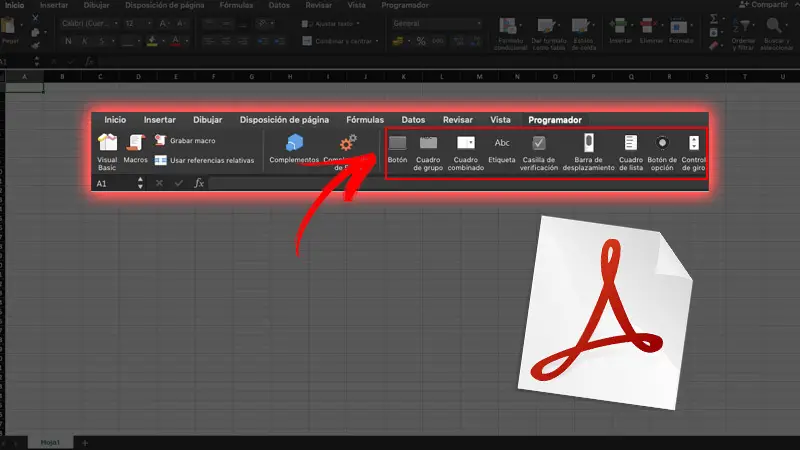Toggle underline S in dimmed ribbon
Screen dimensions: 800x450
[102, 41]
